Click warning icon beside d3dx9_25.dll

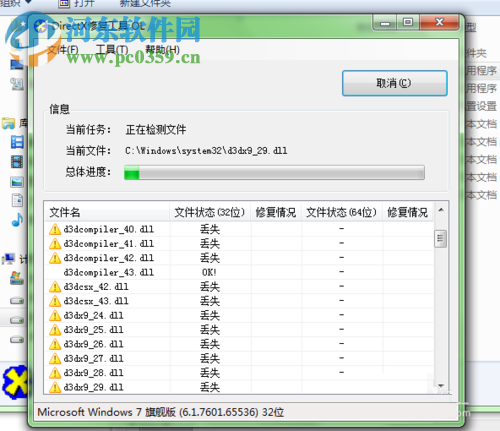tap(55, 330)
